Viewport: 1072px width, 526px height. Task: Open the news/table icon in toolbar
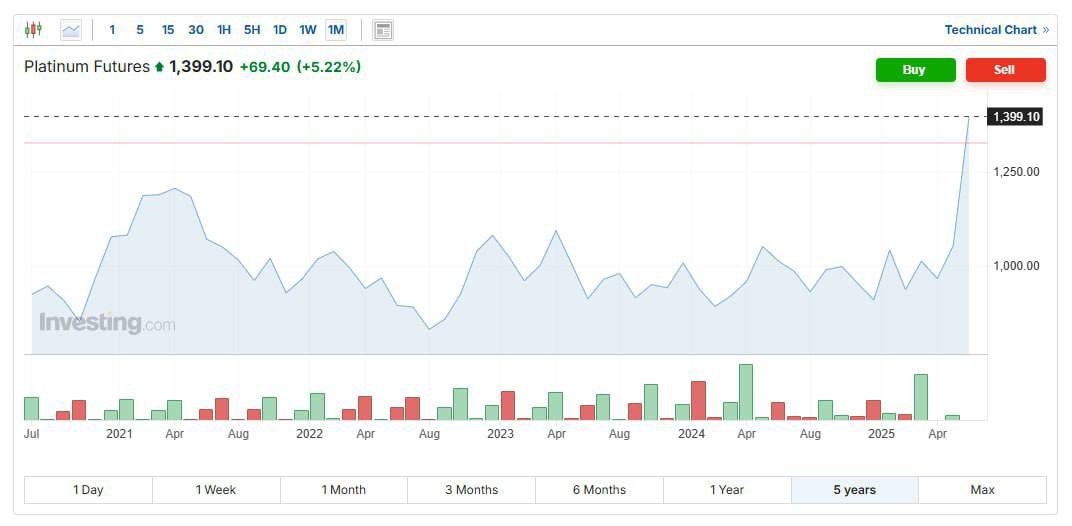pos(383,29)
